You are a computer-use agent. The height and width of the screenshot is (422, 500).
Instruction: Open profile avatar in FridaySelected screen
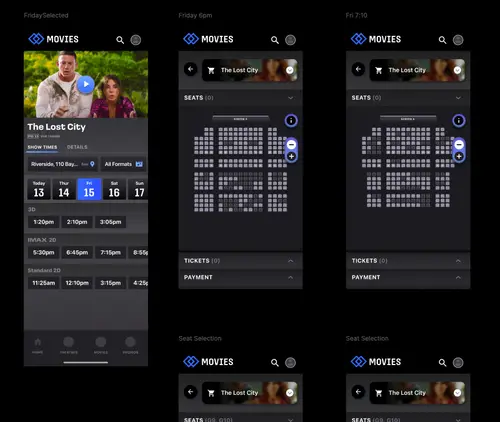[x=136, y=40]
